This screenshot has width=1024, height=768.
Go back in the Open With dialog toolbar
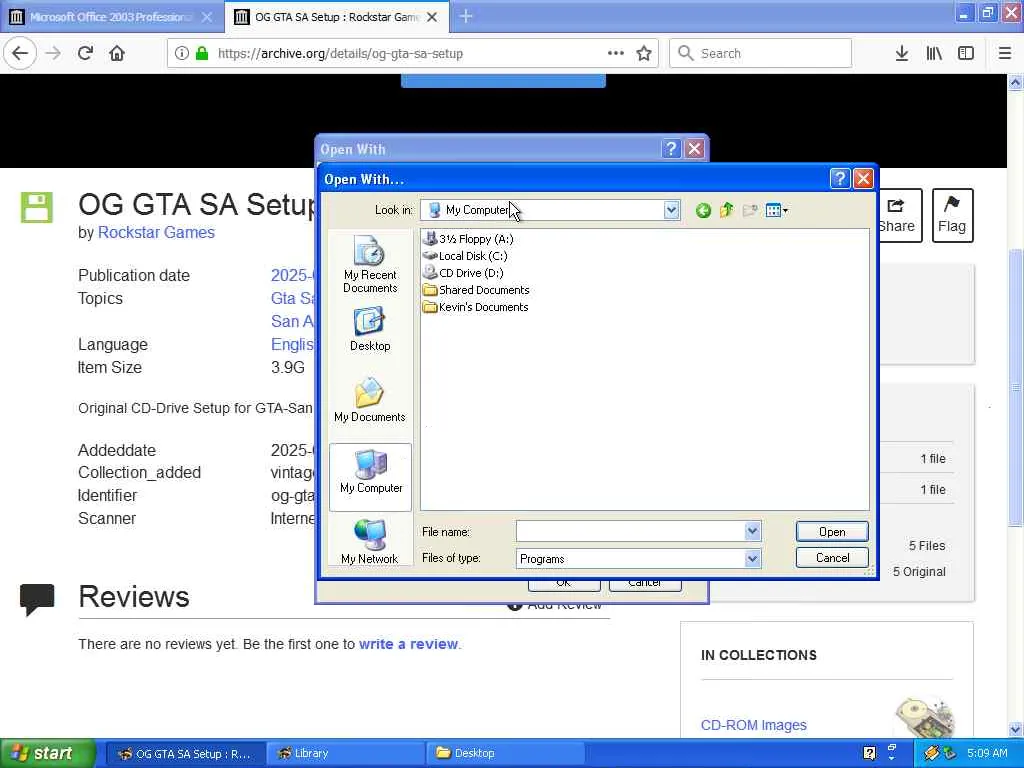(x=703, y=210)
